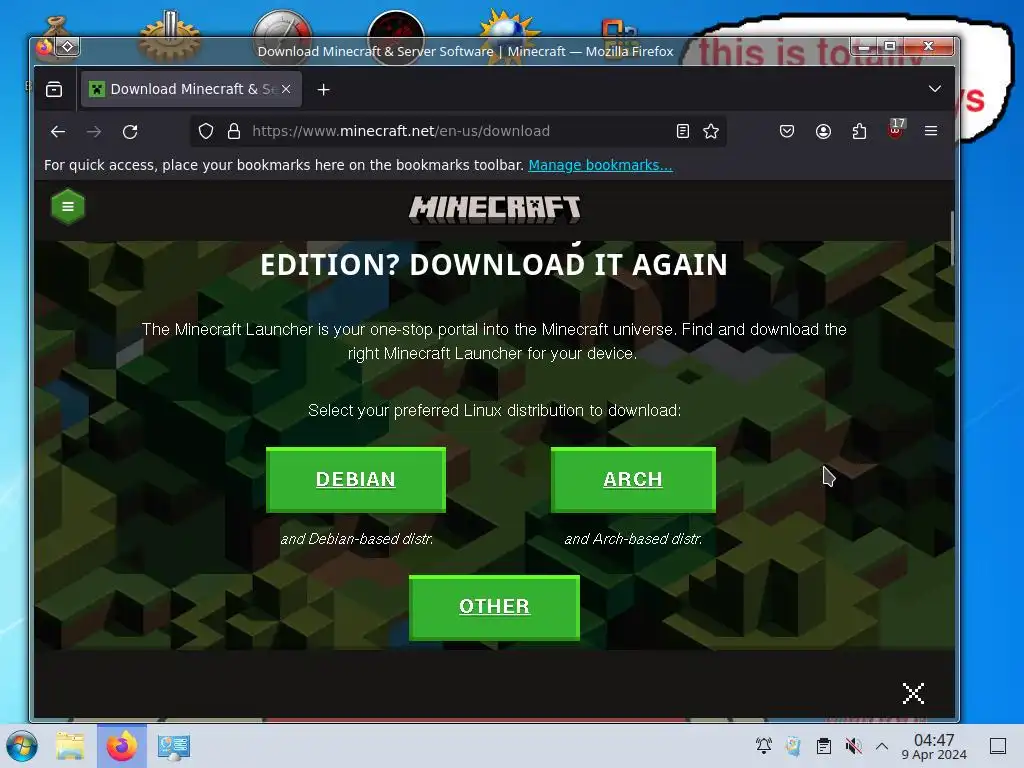Click the URL address field

pyautogui.click(x=457, y=131)
